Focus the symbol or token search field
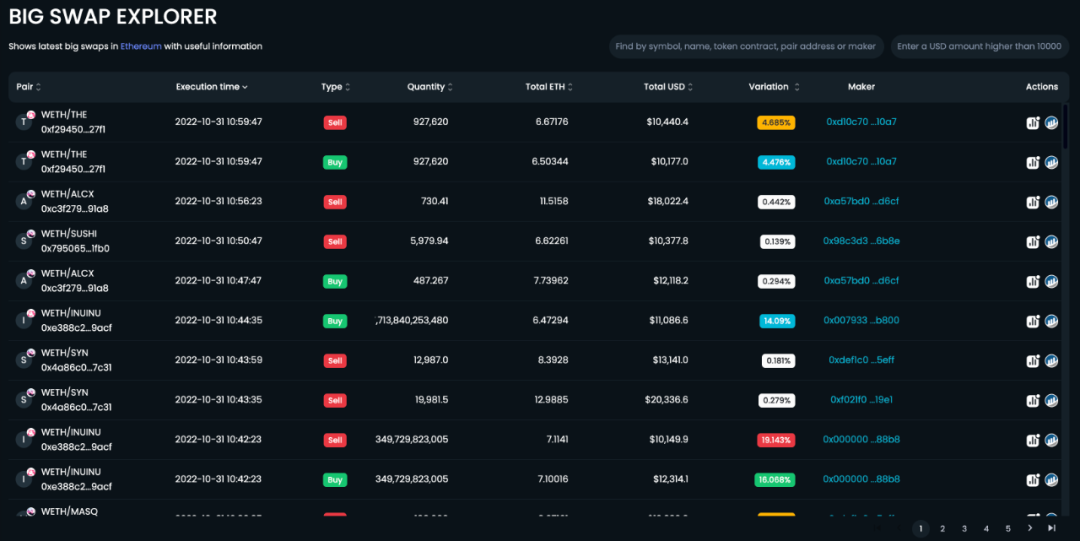The height and width of the screenshot is (541, 1080). coord(745,46)
